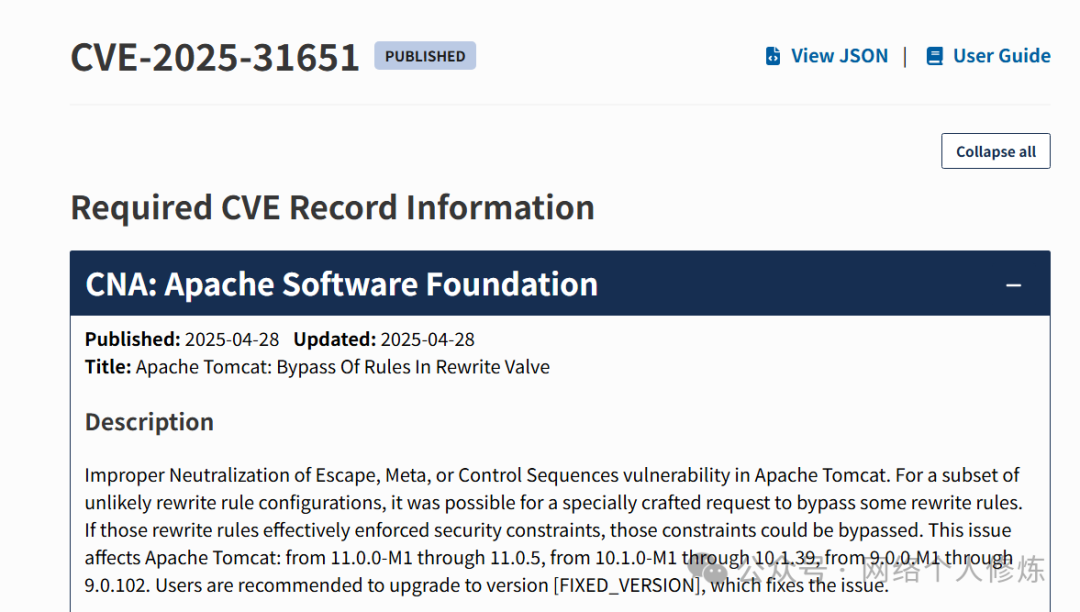Click the Published date 2025-04-28
1080x612 pixels.
pos(232,339)
